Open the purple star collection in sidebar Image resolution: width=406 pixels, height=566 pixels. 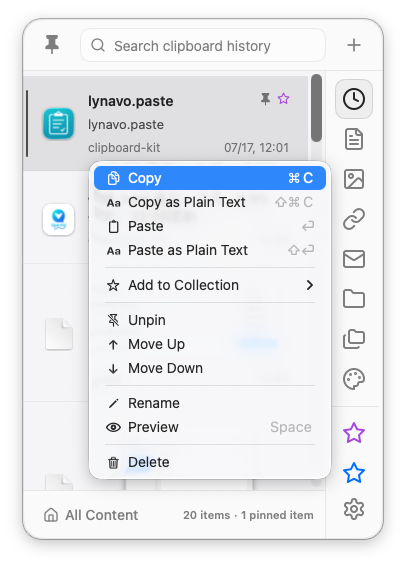point(354,433)
